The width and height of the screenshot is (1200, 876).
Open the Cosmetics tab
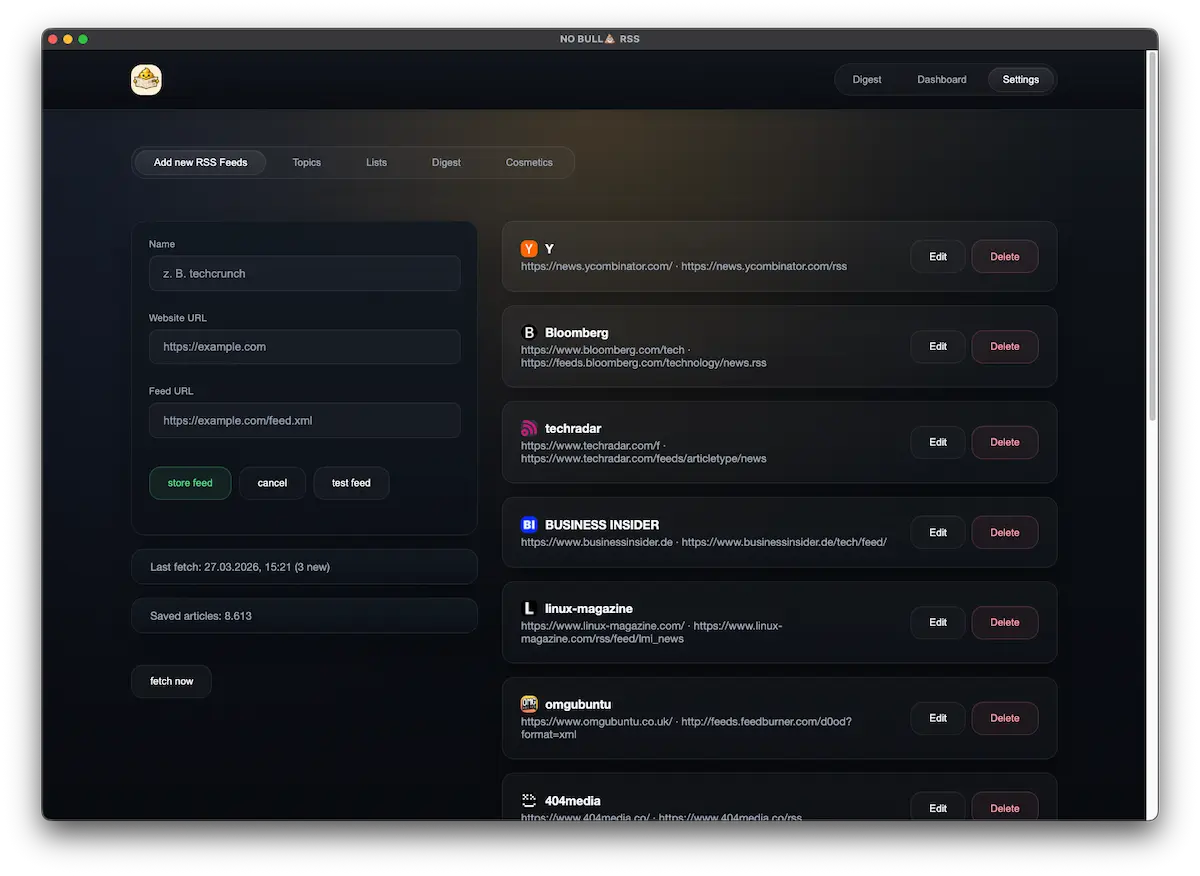pos(529,162)
